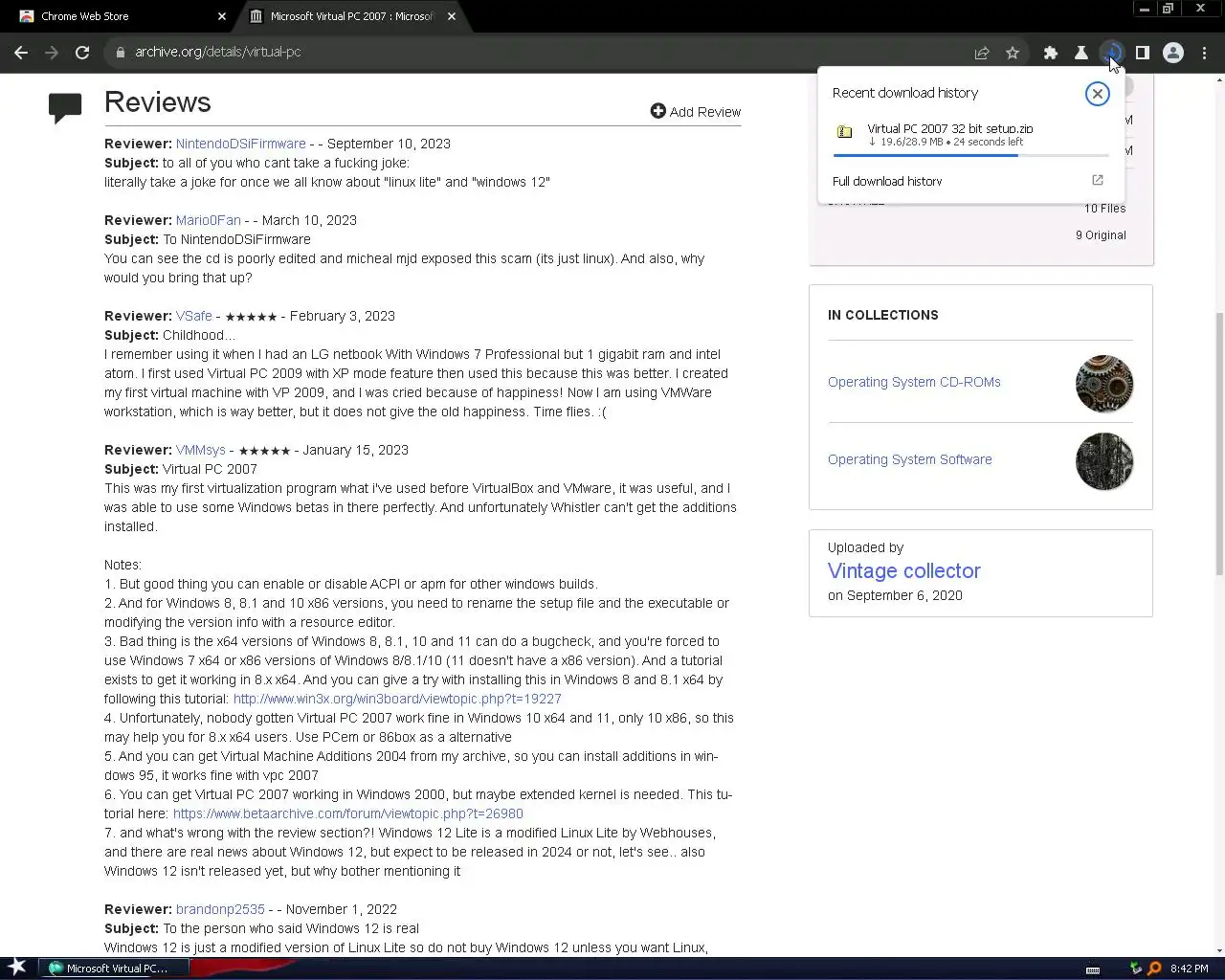Image resolution: width=1225 pixels, height=980 pixels.
Task: Click the Reviews heading
Action: pyautogui.click(x=157, y=102)
